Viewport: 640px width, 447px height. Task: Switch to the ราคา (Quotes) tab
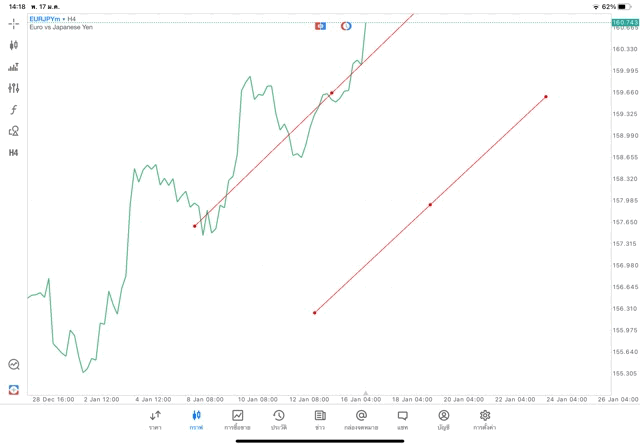(x=155, y=419)
